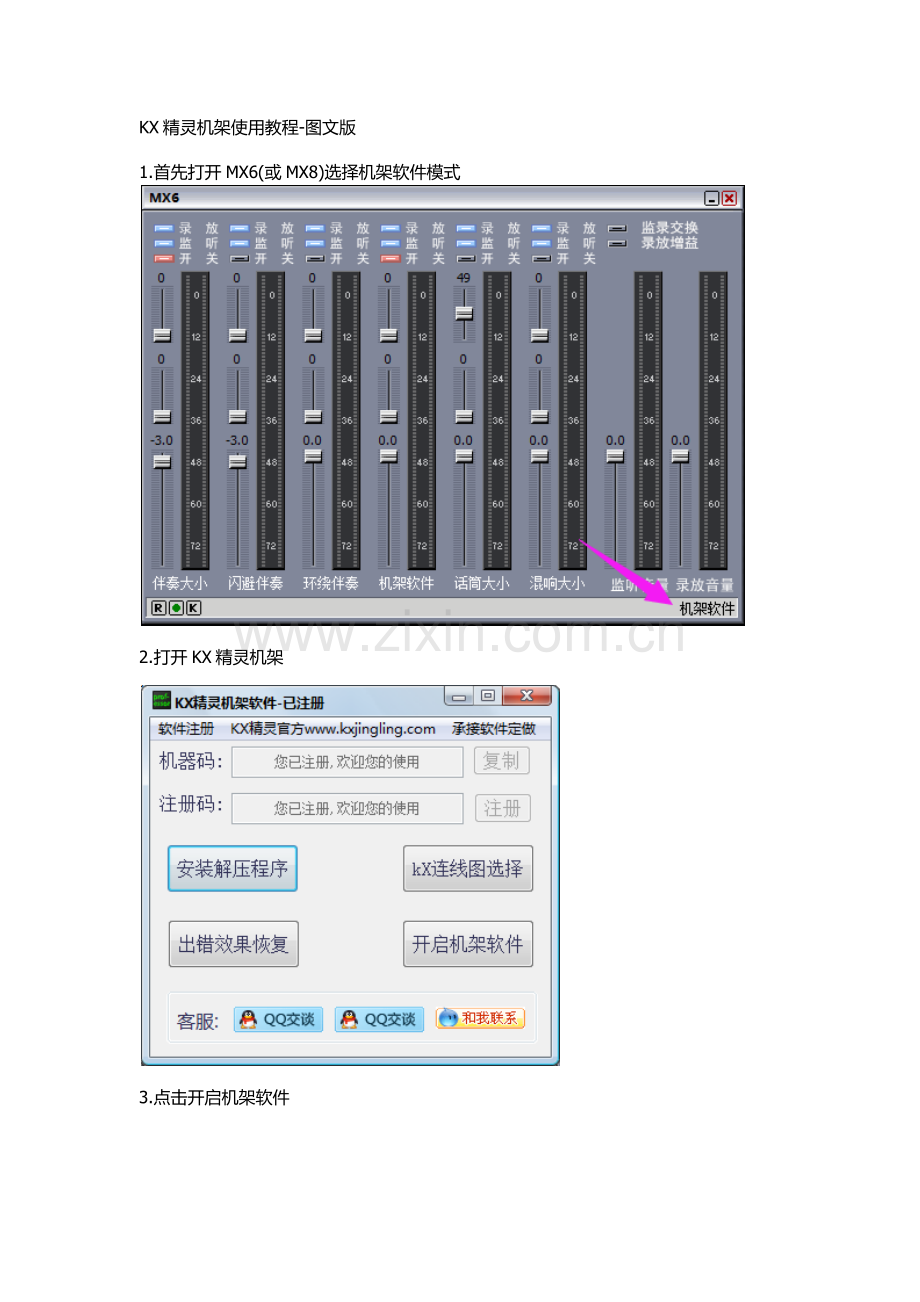Toggle the 监录交换 switch
The width and height of the screenshot is (920, 1302).
click(618, 228)
